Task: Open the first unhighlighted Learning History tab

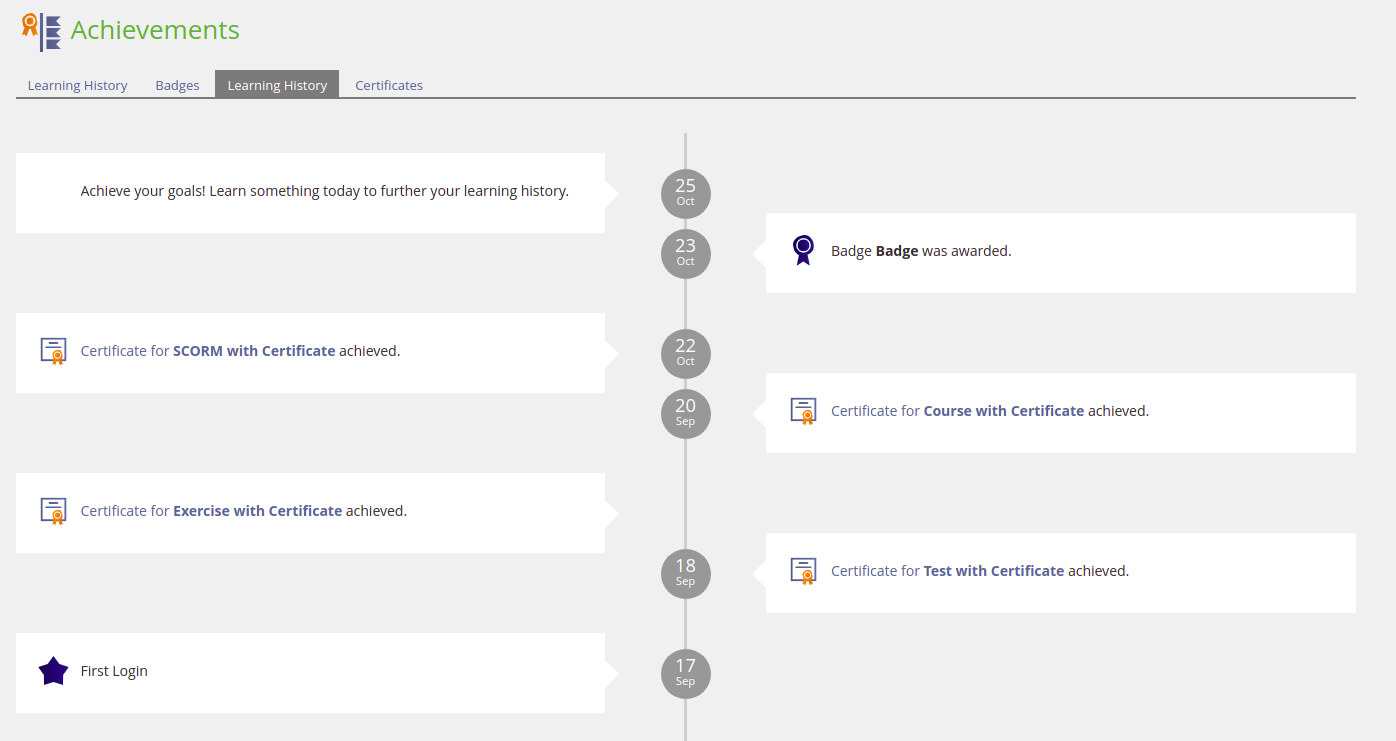Action: [77, 85]
